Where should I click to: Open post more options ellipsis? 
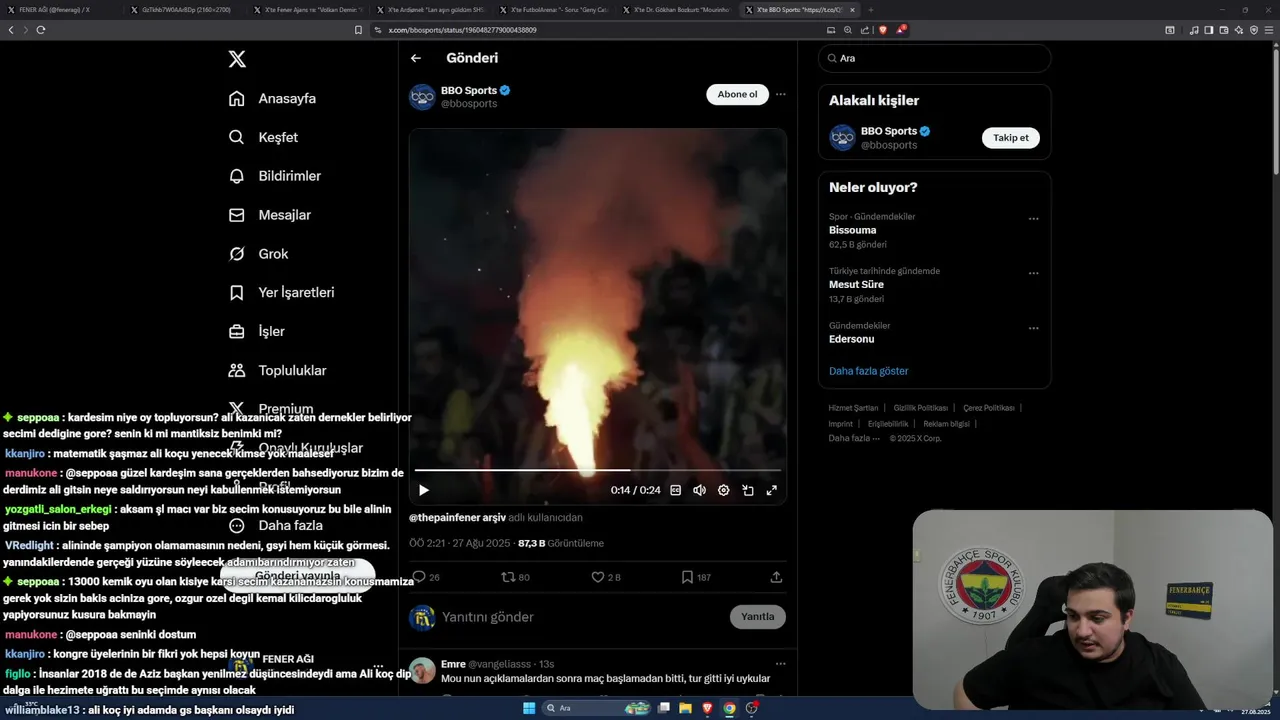pyautogui.click(x=781, y=95)
